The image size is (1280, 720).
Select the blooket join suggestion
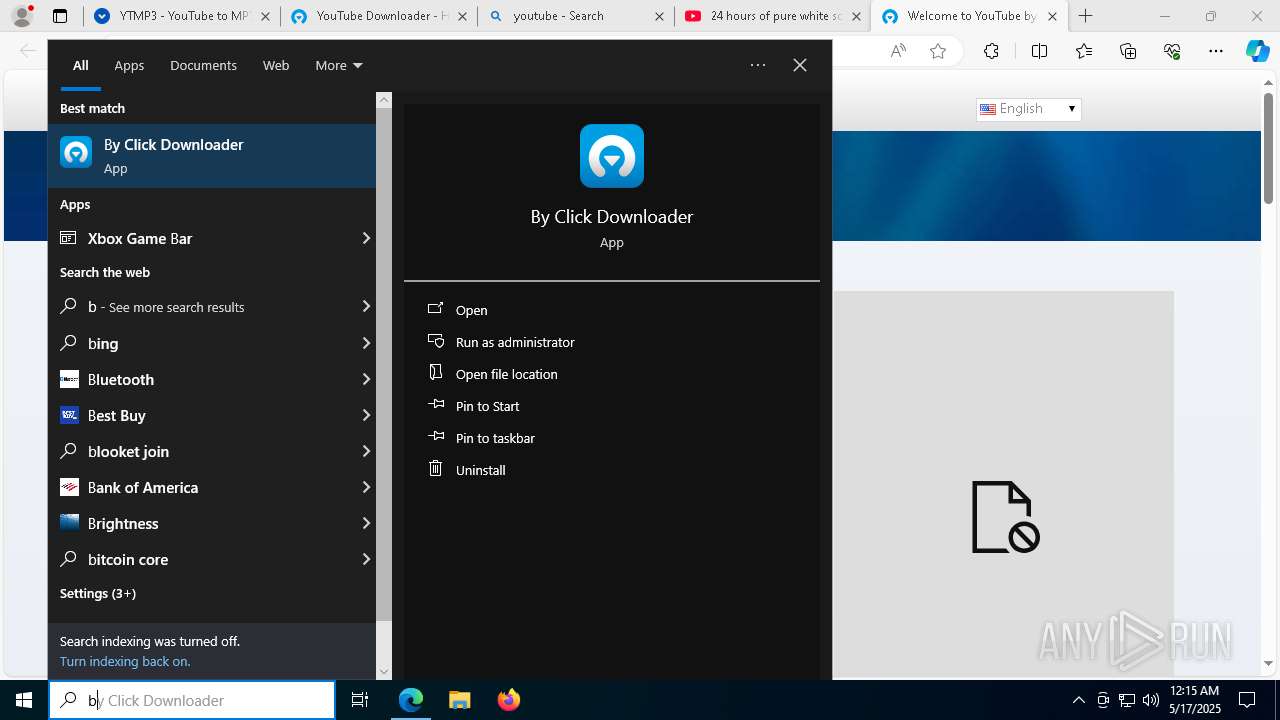202,451
